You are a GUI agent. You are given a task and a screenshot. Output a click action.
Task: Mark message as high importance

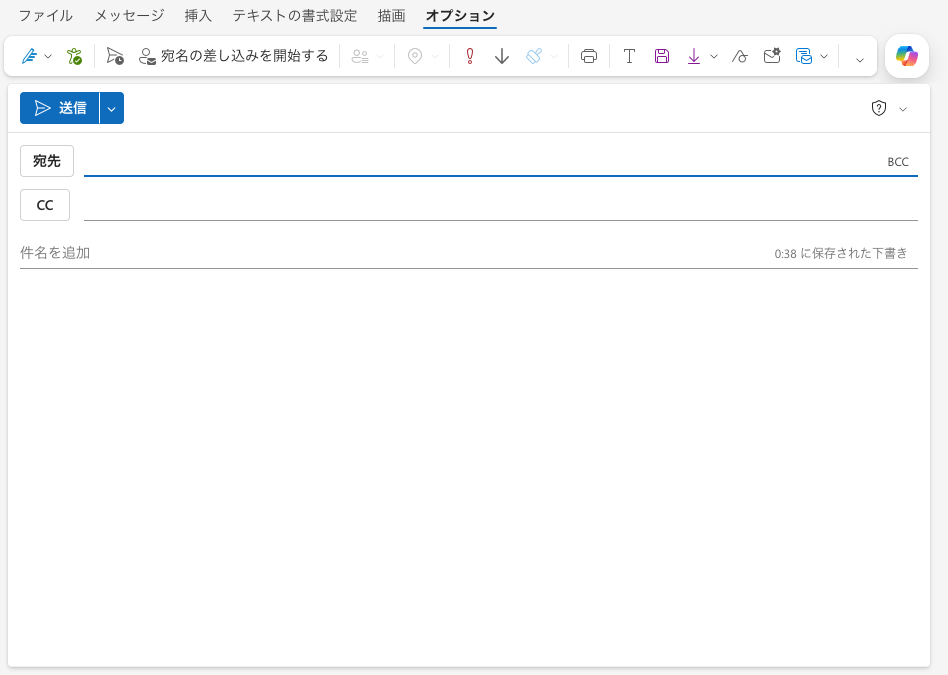[x=470, y=56]
